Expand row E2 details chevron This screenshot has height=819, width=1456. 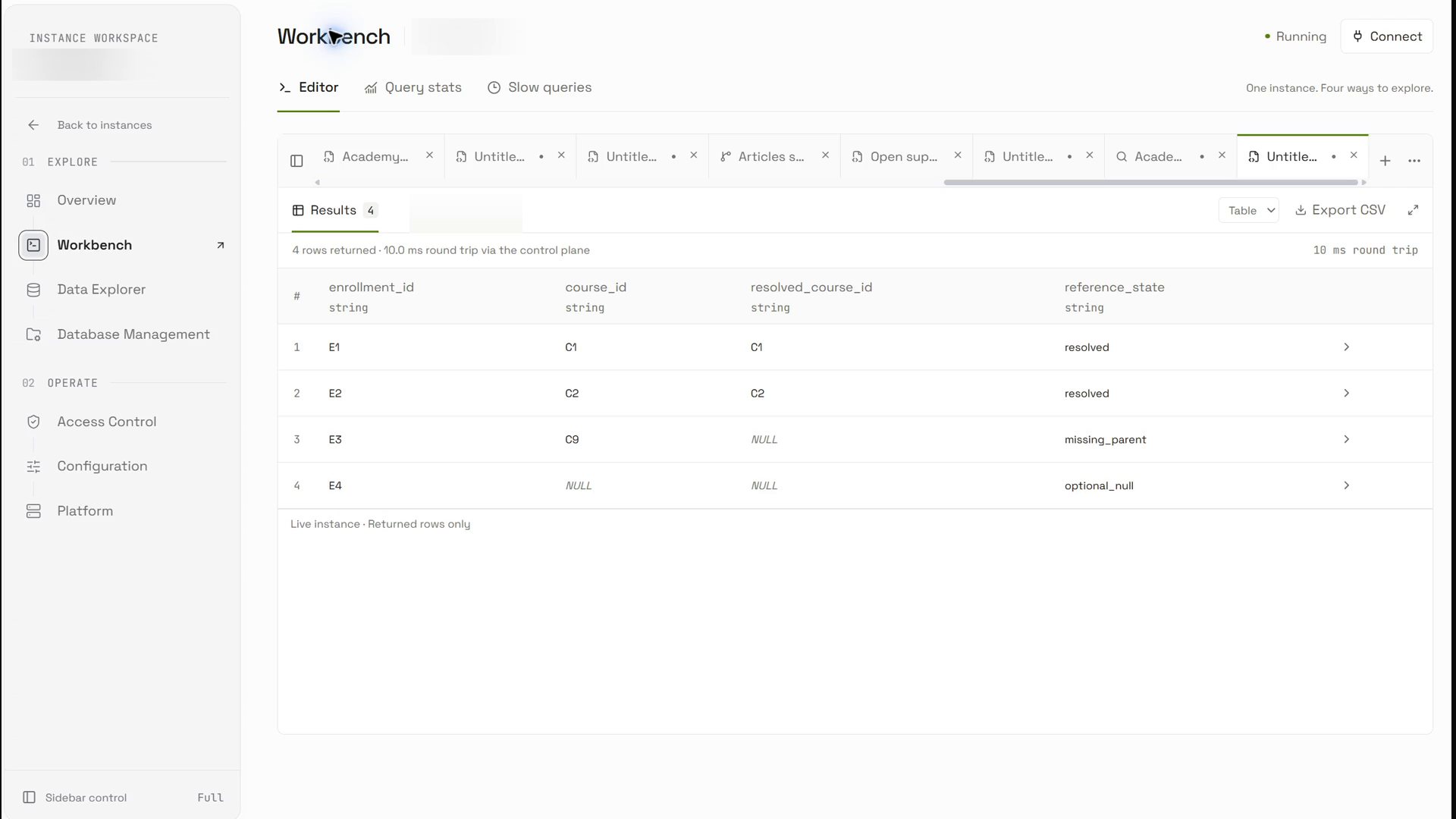(x=1347, y=394)
